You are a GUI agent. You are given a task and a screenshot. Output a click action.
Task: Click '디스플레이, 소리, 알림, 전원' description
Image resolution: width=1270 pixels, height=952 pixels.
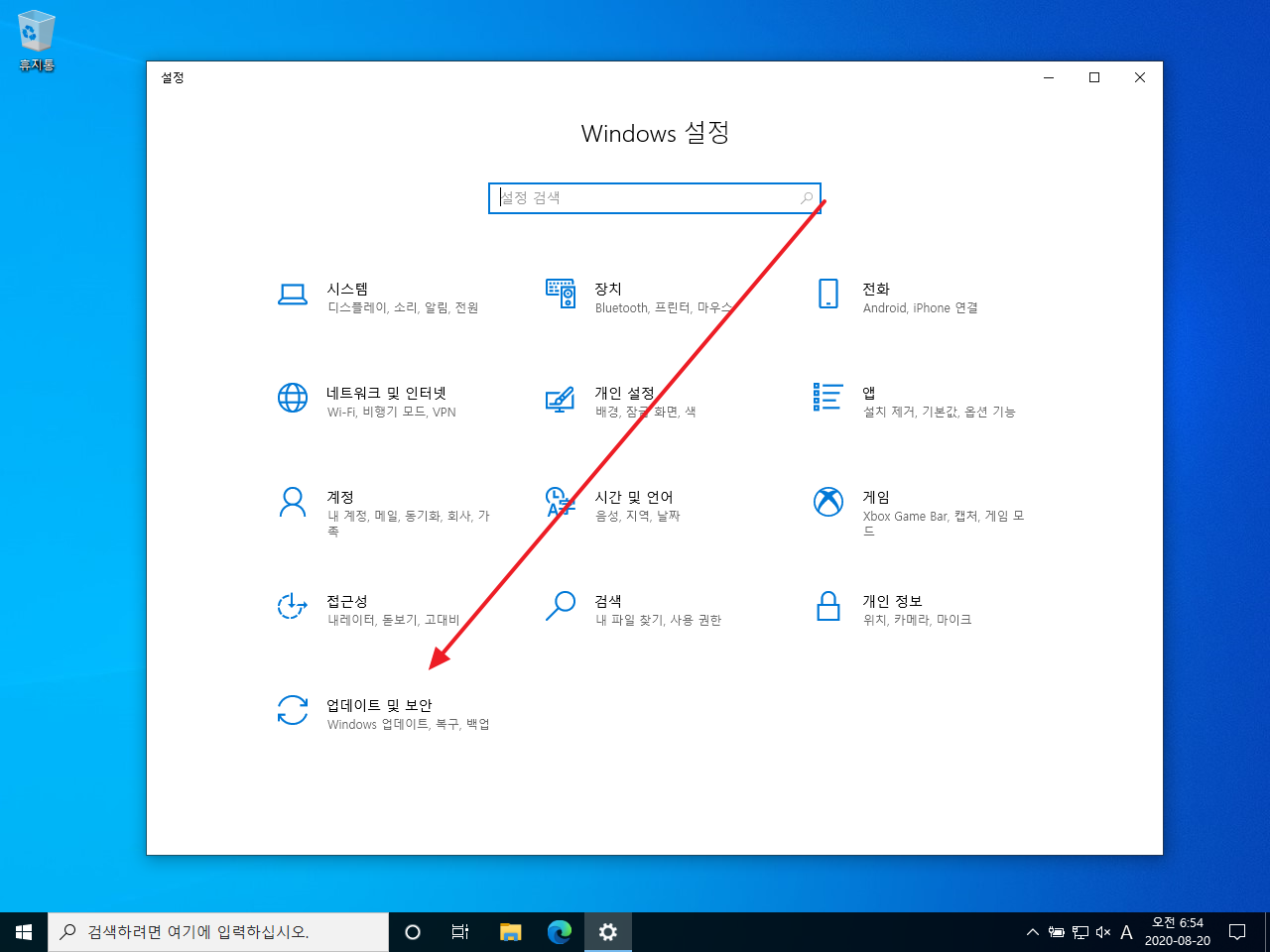point(403,307)
